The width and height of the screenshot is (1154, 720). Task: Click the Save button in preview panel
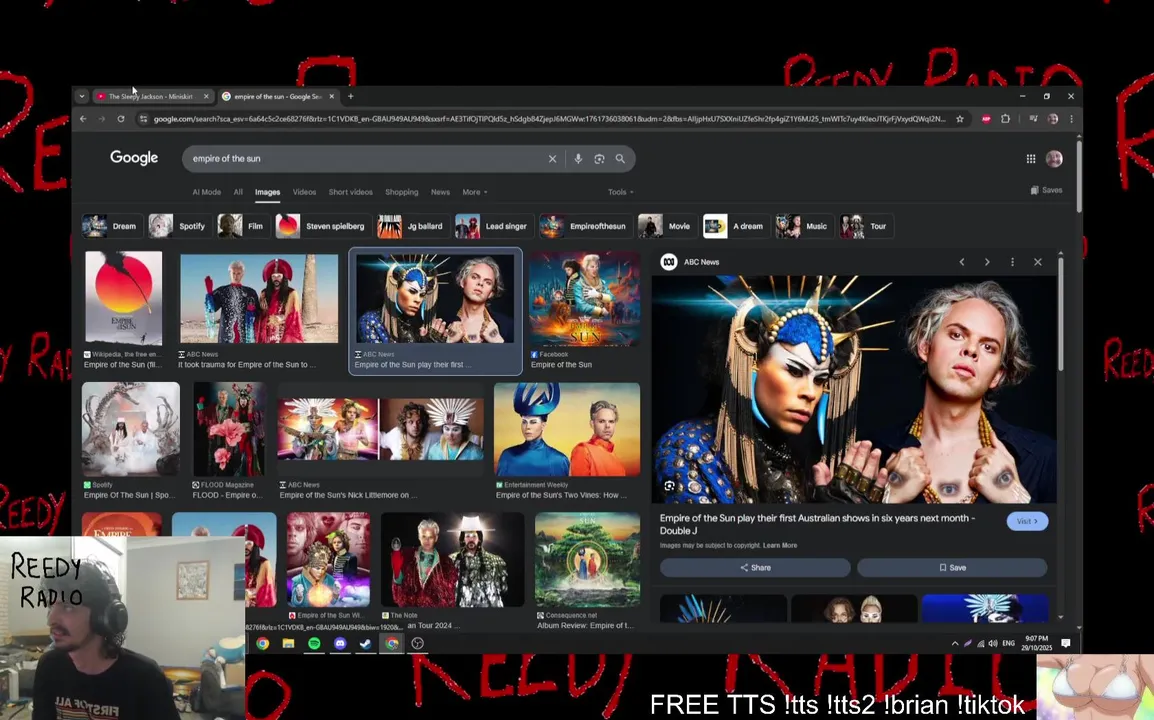[952, 568]
